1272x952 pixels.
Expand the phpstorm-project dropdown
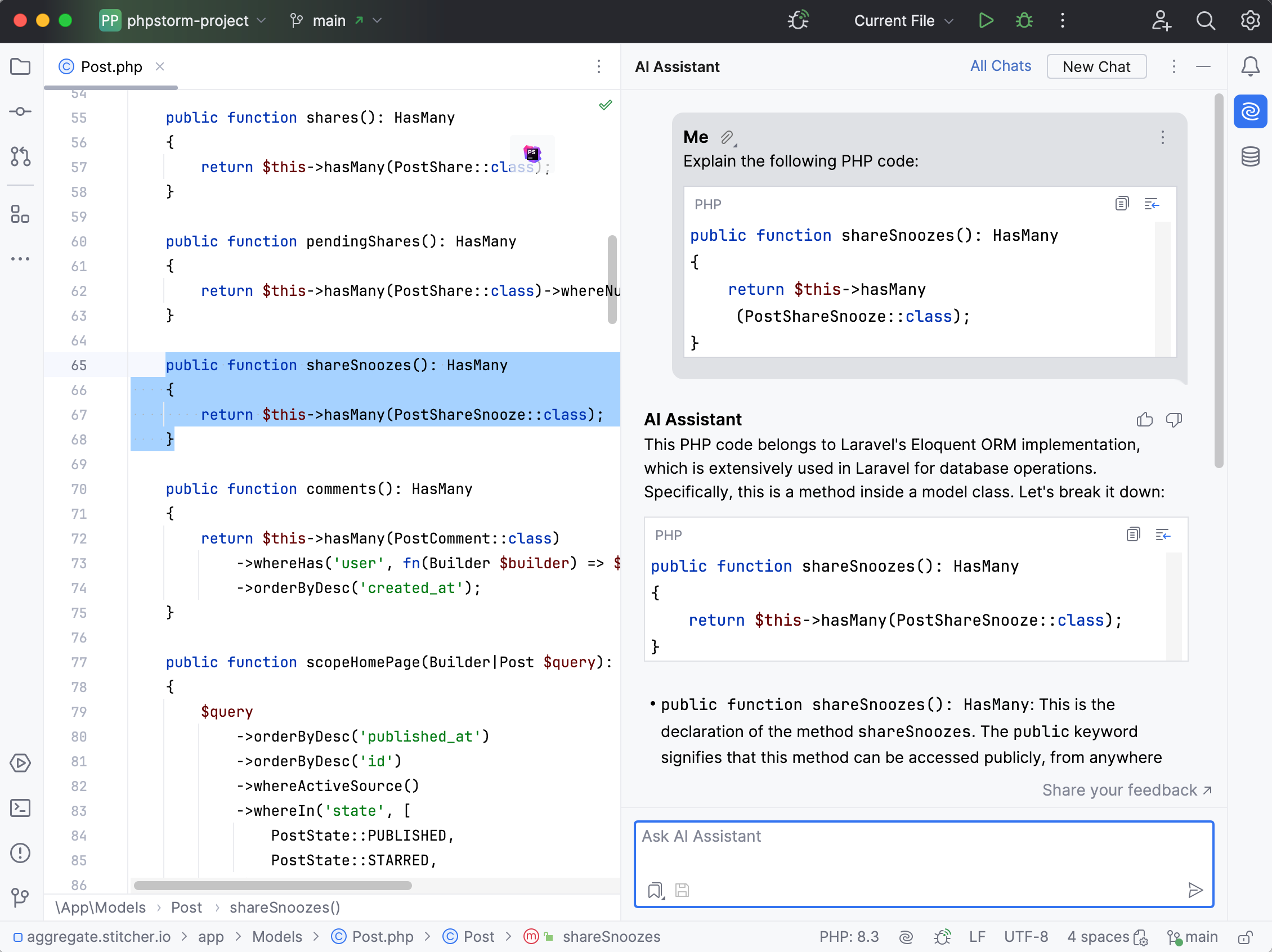(183, 21)
